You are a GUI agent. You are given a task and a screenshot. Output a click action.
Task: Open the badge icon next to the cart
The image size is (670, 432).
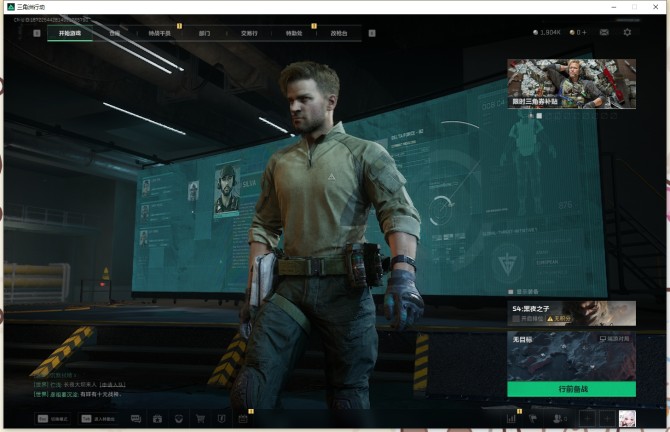point(221,419)
